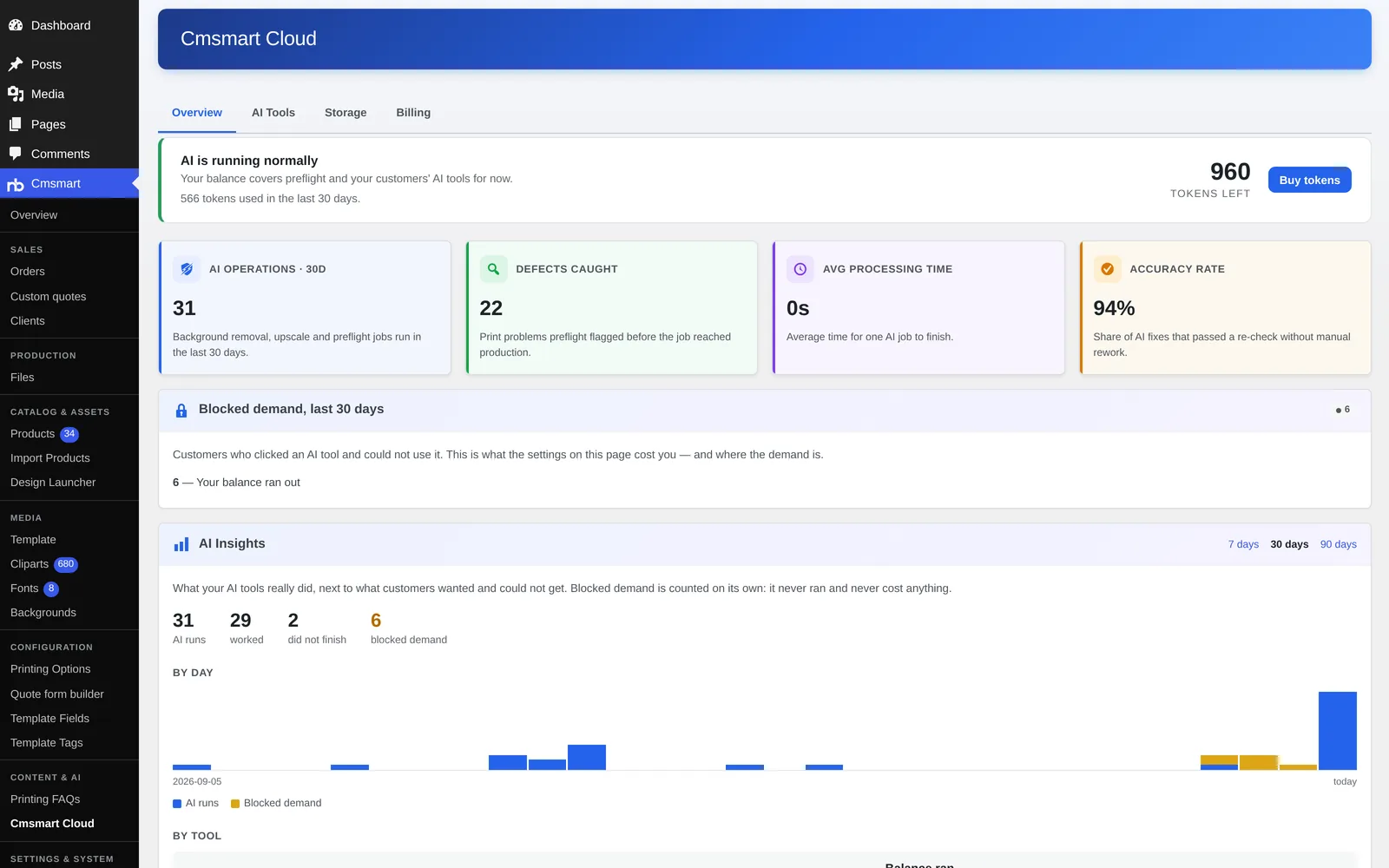The width and height of the screenshot is (1389, 868).
Task: Select the 30 days range
Action: pos(1289,544)
